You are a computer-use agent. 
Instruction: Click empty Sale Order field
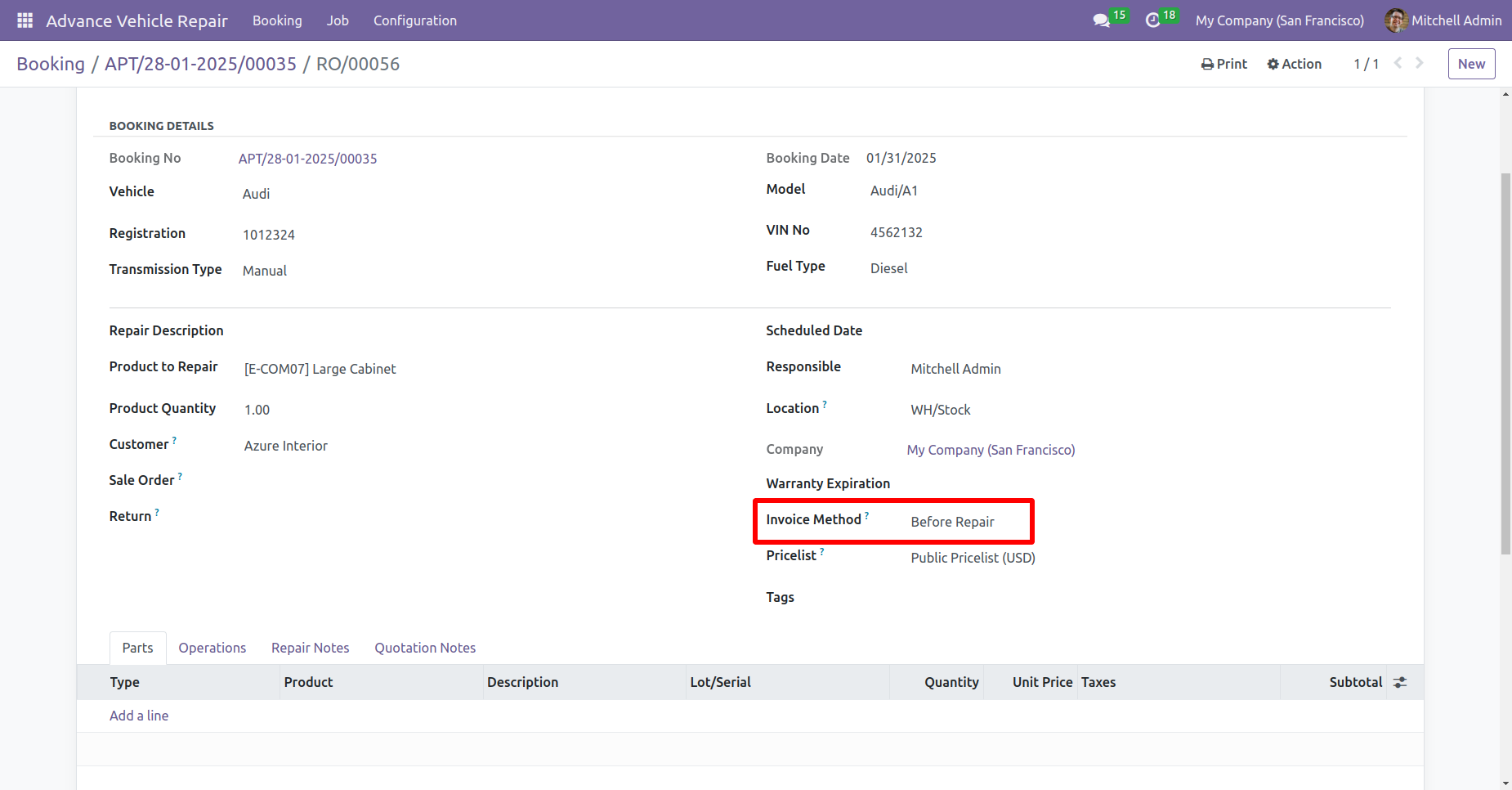coord(488,481)
